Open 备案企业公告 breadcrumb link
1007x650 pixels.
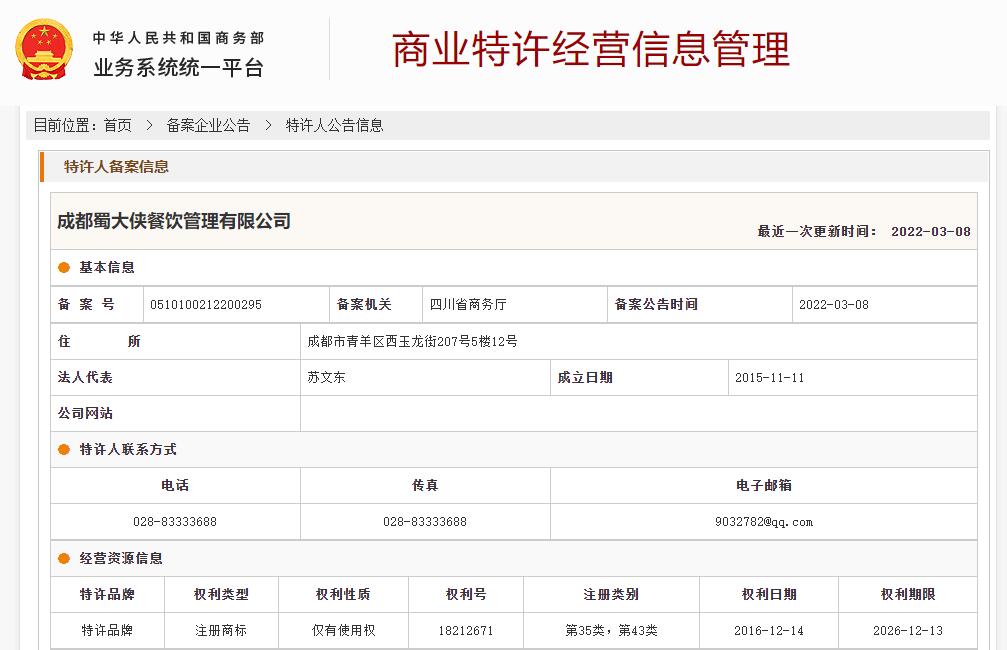[x=208, y=125]
